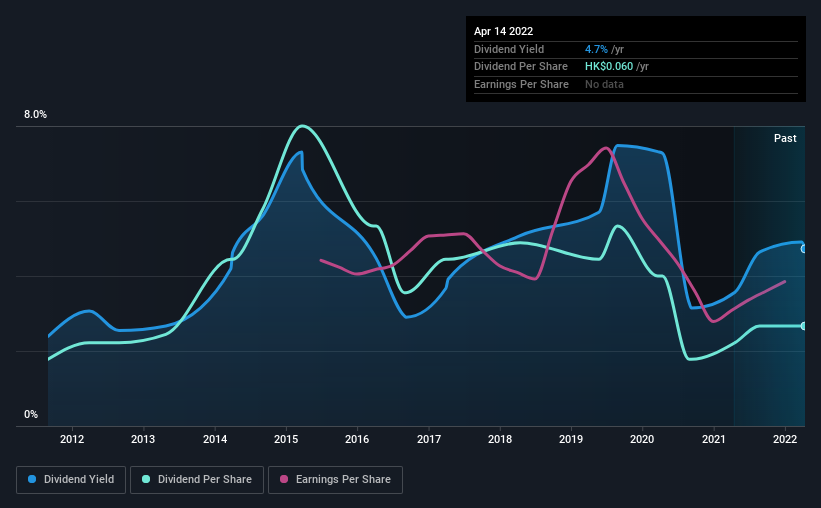The image size is (821, 508).
Task: Click the 2021 x-axis label
Action: pyautogui.click(x=714, y=439)
